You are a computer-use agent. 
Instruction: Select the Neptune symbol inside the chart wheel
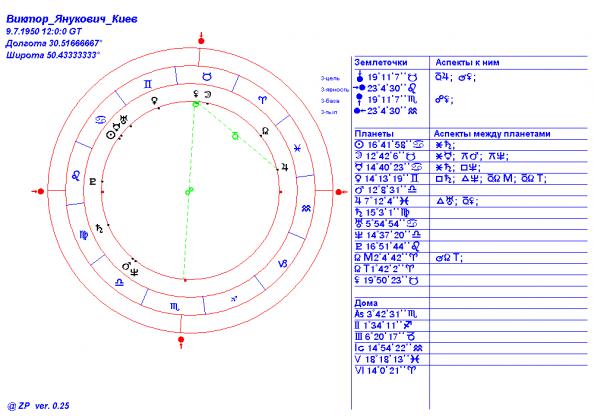pos(134,271)
